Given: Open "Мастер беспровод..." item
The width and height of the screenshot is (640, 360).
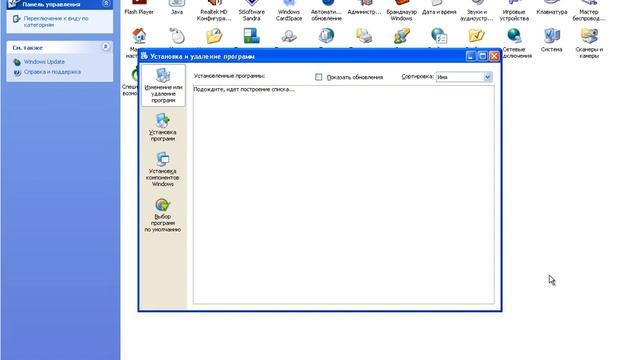Looking at the screenshot, I should (589, 11).
